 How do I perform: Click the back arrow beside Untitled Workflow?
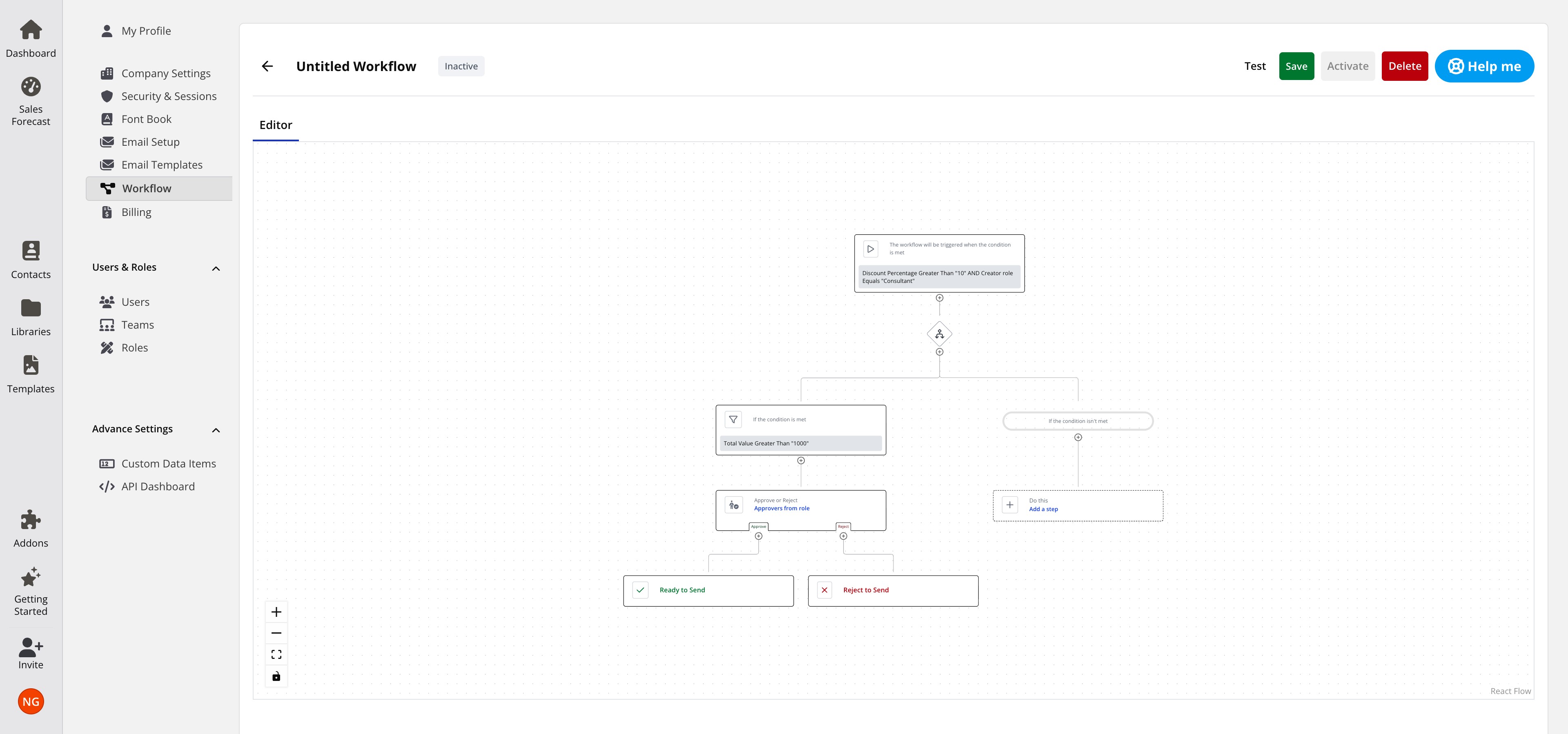pos(267,67)
